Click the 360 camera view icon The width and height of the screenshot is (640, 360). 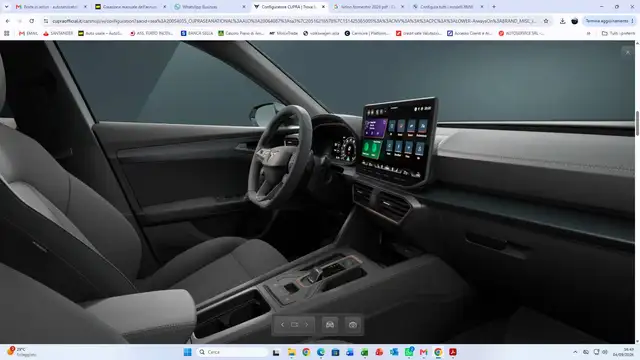[353, 325]
